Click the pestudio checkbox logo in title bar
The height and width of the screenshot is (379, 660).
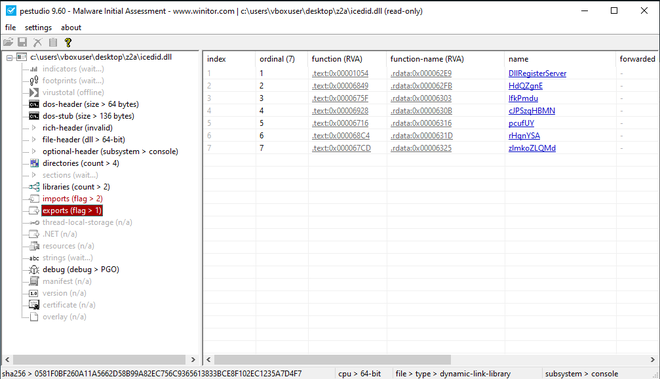click(x=11, y=11)
